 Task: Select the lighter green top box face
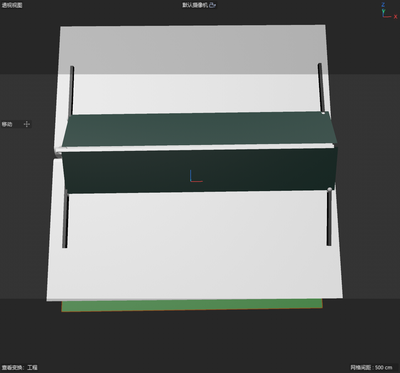pos(199,129)
